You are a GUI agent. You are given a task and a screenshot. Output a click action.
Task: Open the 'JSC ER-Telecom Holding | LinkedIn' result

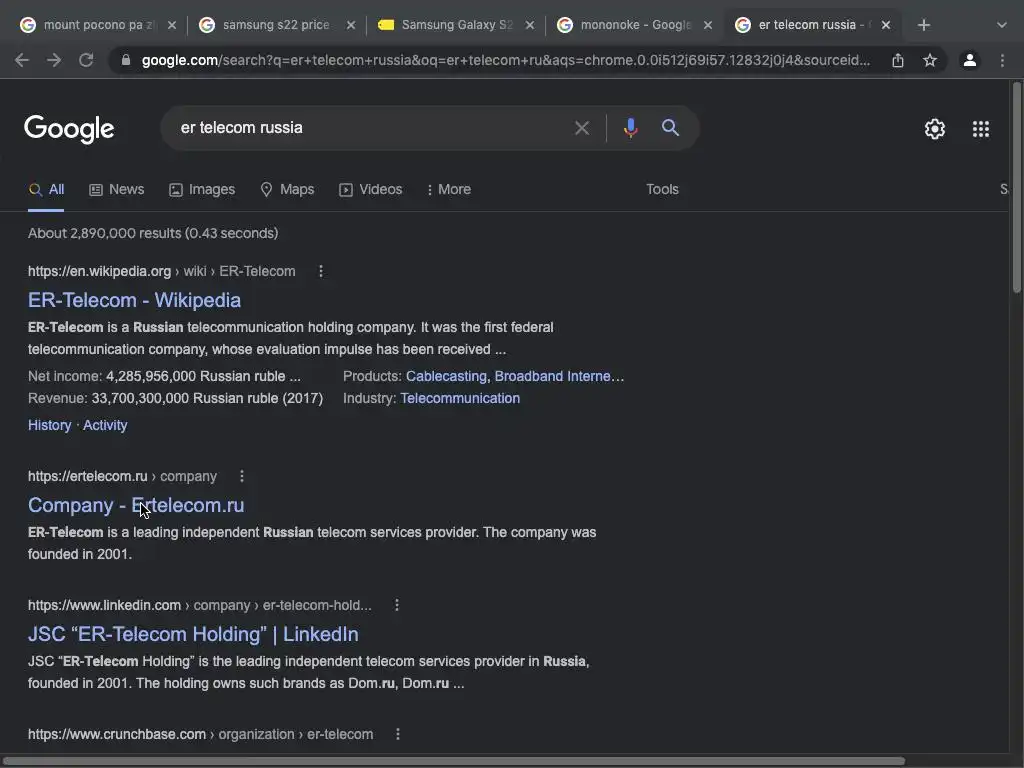click(x=193, y=634)
